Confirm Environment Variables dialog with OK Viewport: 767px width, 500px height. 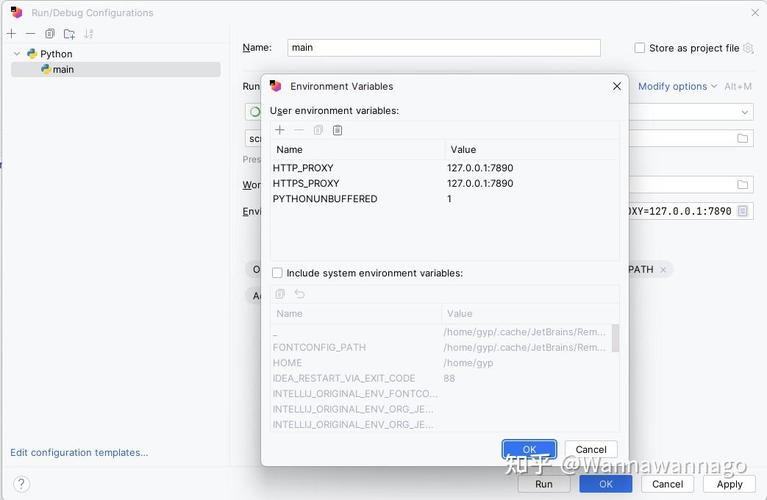529,449
